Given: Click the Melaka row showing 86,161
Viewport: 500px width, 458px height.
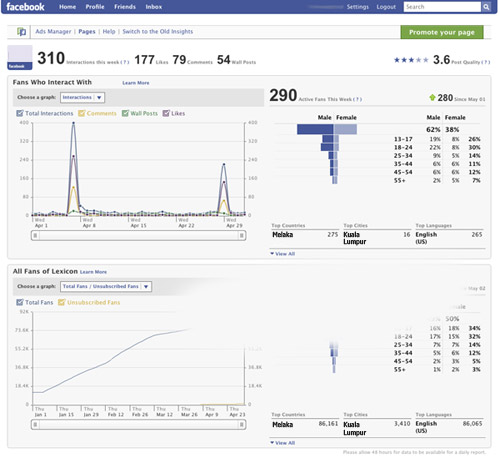Looking at the screenshot, I should 305,424.
